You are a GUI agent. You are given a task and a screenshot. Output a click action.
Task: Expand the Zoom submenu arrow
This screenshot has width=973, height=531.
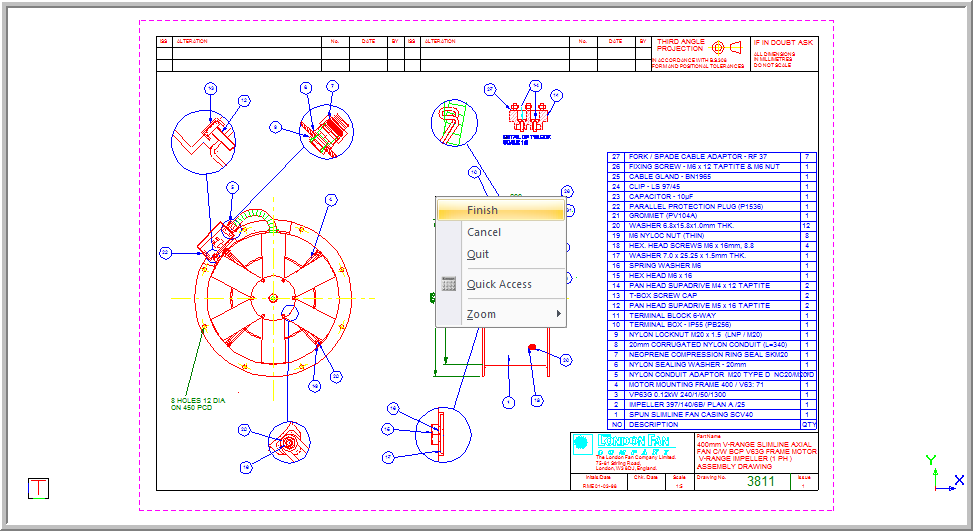click(x=558, y=314)
